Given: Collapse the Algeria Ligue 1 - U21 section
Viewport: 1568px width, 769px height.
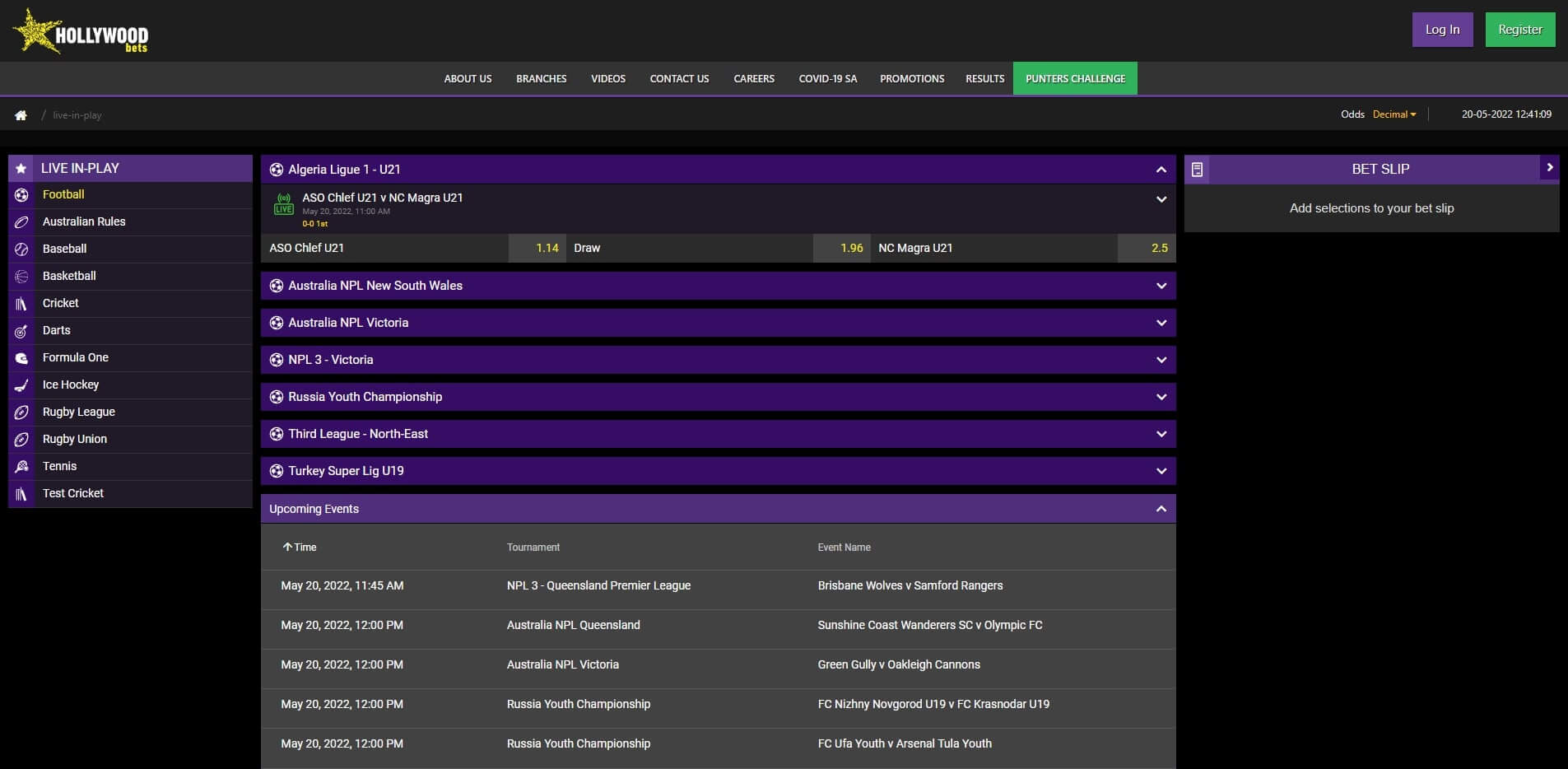Looking at the screenshot, I should point(1161,170).
